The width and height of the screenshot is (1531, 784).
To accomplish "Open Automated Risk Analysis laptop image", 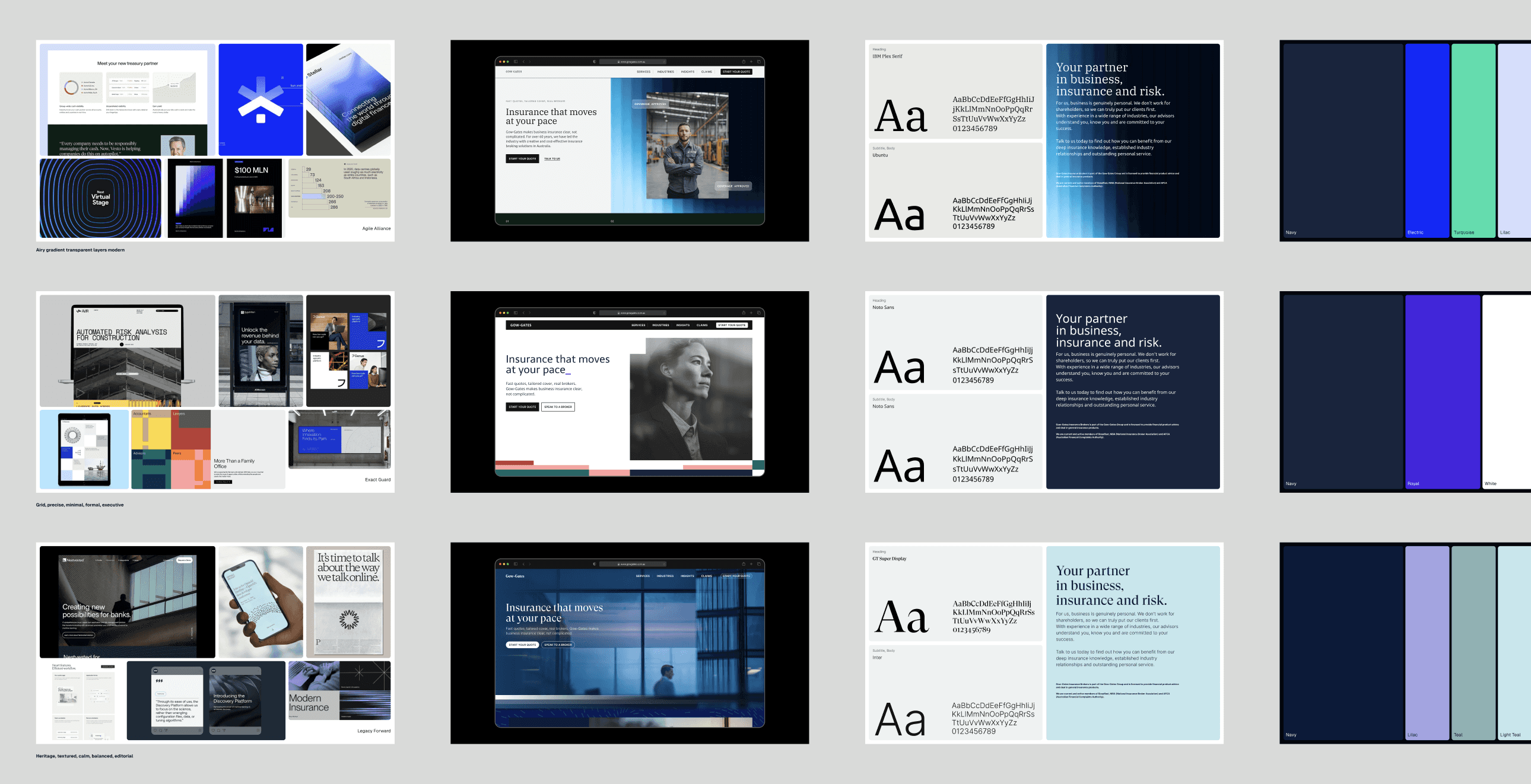I will click(127, 350).
